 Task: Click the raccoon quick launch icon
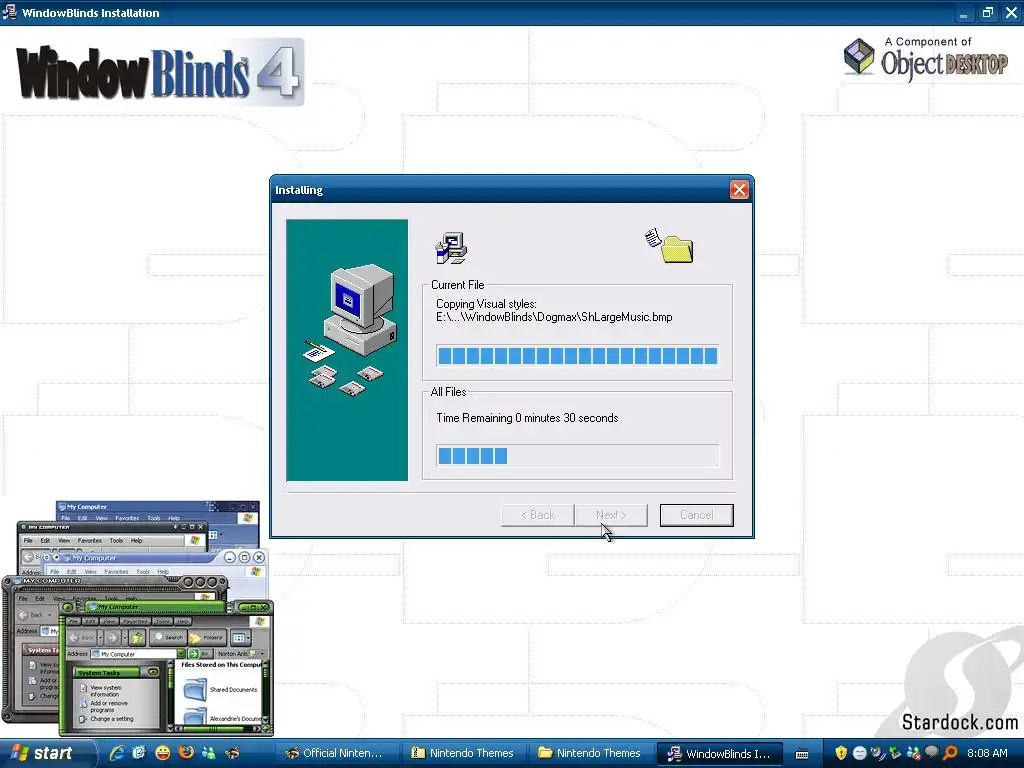coord(232,753)
